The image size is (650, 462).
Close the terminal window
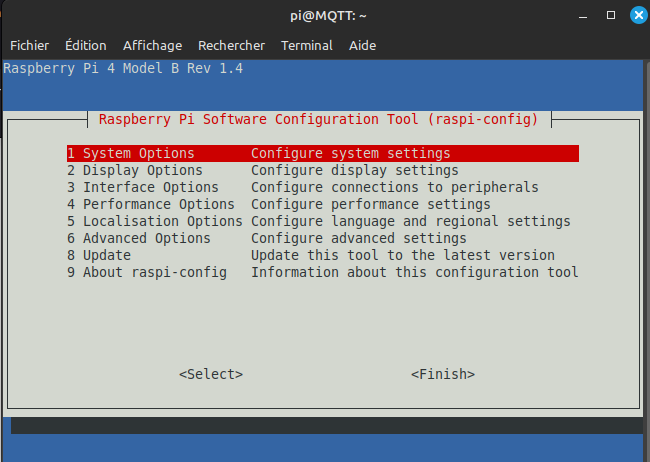coord(636,16)
